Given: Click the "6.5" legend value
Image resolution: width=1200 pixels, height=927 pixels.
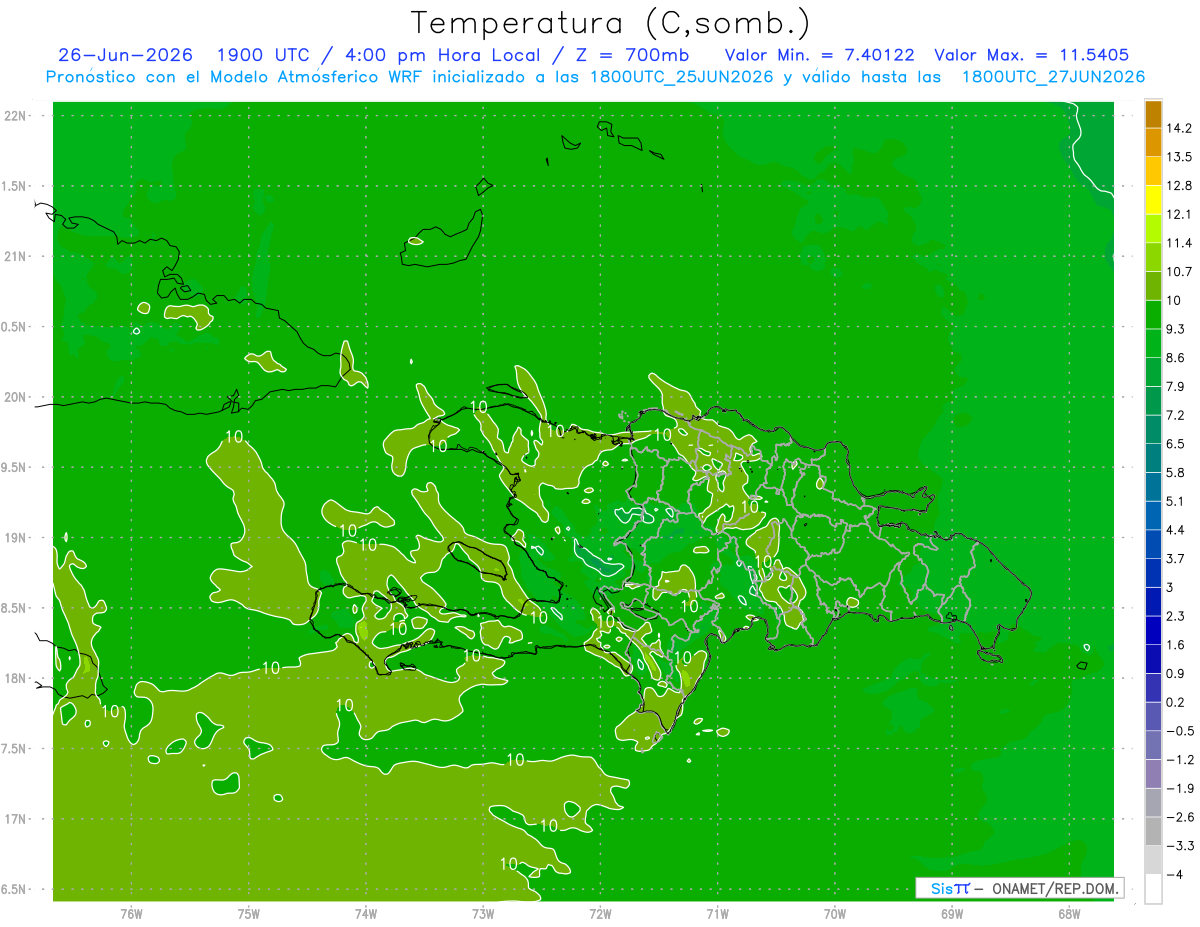Looking at the screenshot, I should click(x=1177, y=444).
